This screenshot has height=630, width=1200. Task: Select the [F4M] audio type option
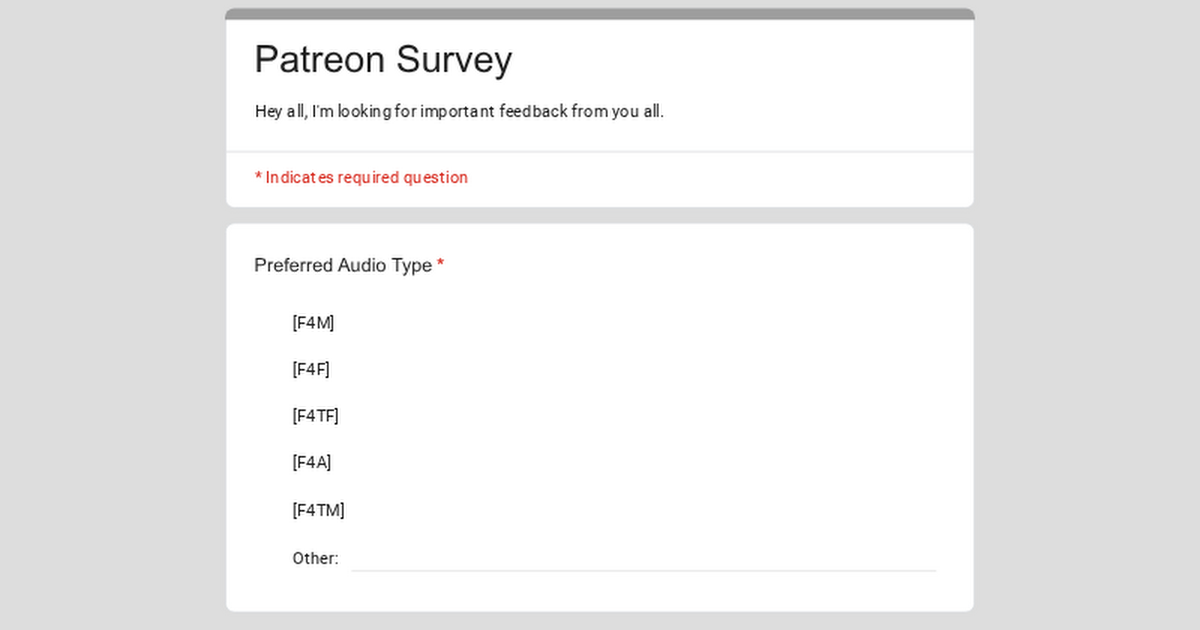click(x=313, y=323)
